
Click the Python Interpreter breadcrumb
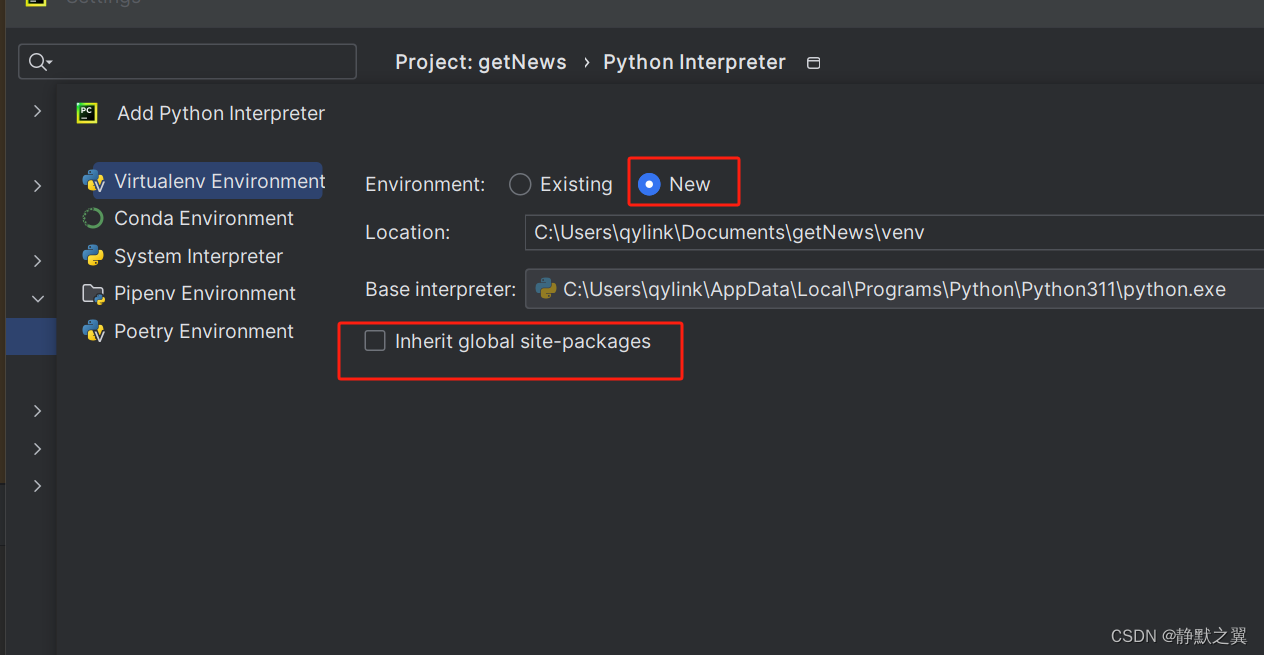click(694, 62)
